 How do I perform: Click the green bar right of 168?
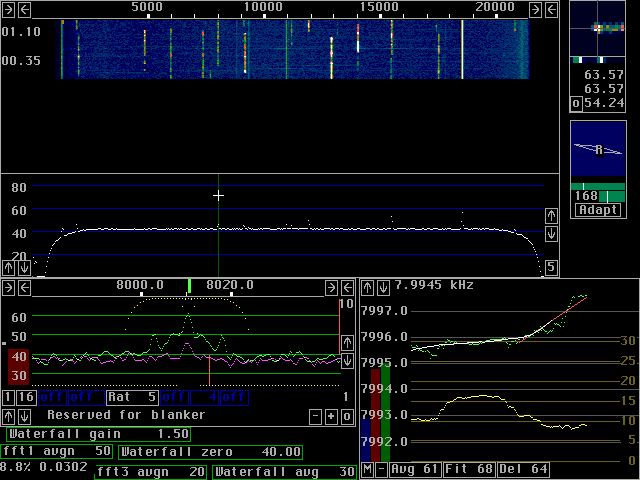pos(612,197)
